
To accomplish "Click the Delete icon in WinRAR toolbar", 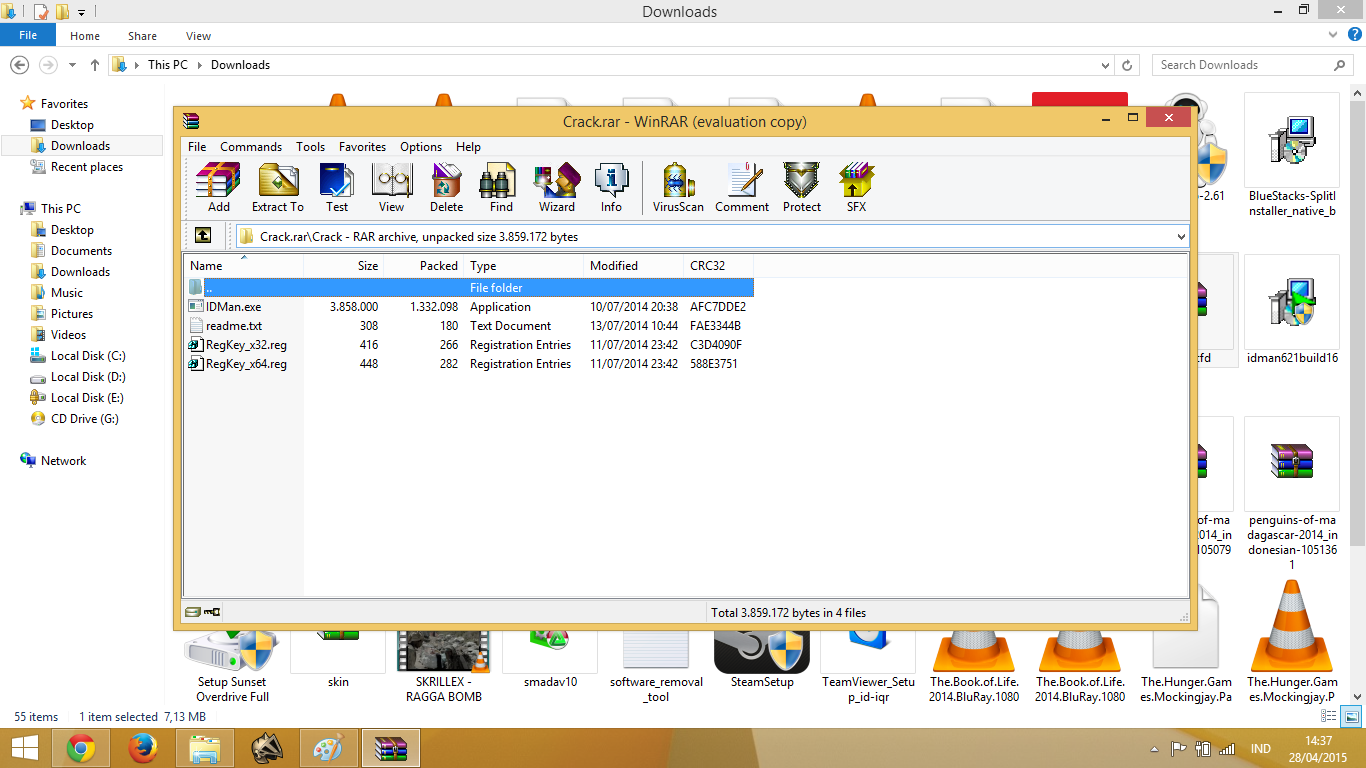I will (x=446, y=187).
